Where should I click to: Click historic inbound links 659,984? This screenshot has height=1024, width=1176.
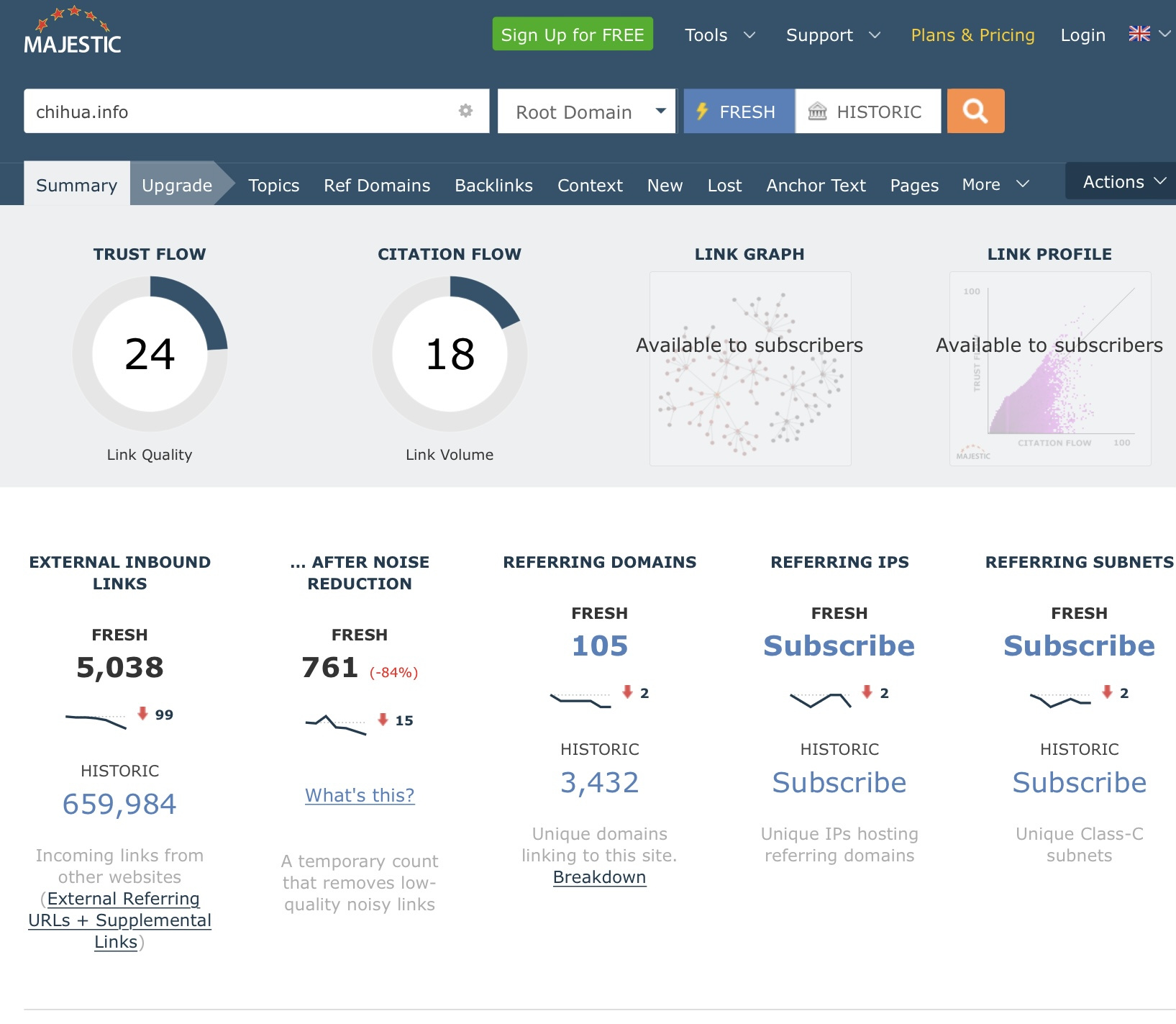pyautogui.click(x=119, y=804)
